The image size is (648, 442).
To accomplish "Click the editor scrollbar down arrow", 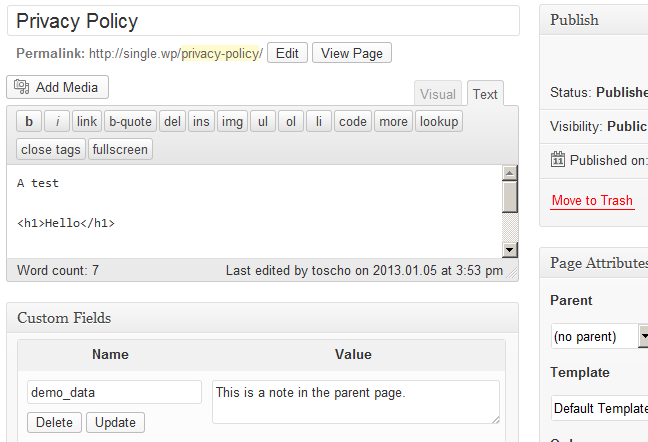I will pyautogui.click(x=510, y=250).
